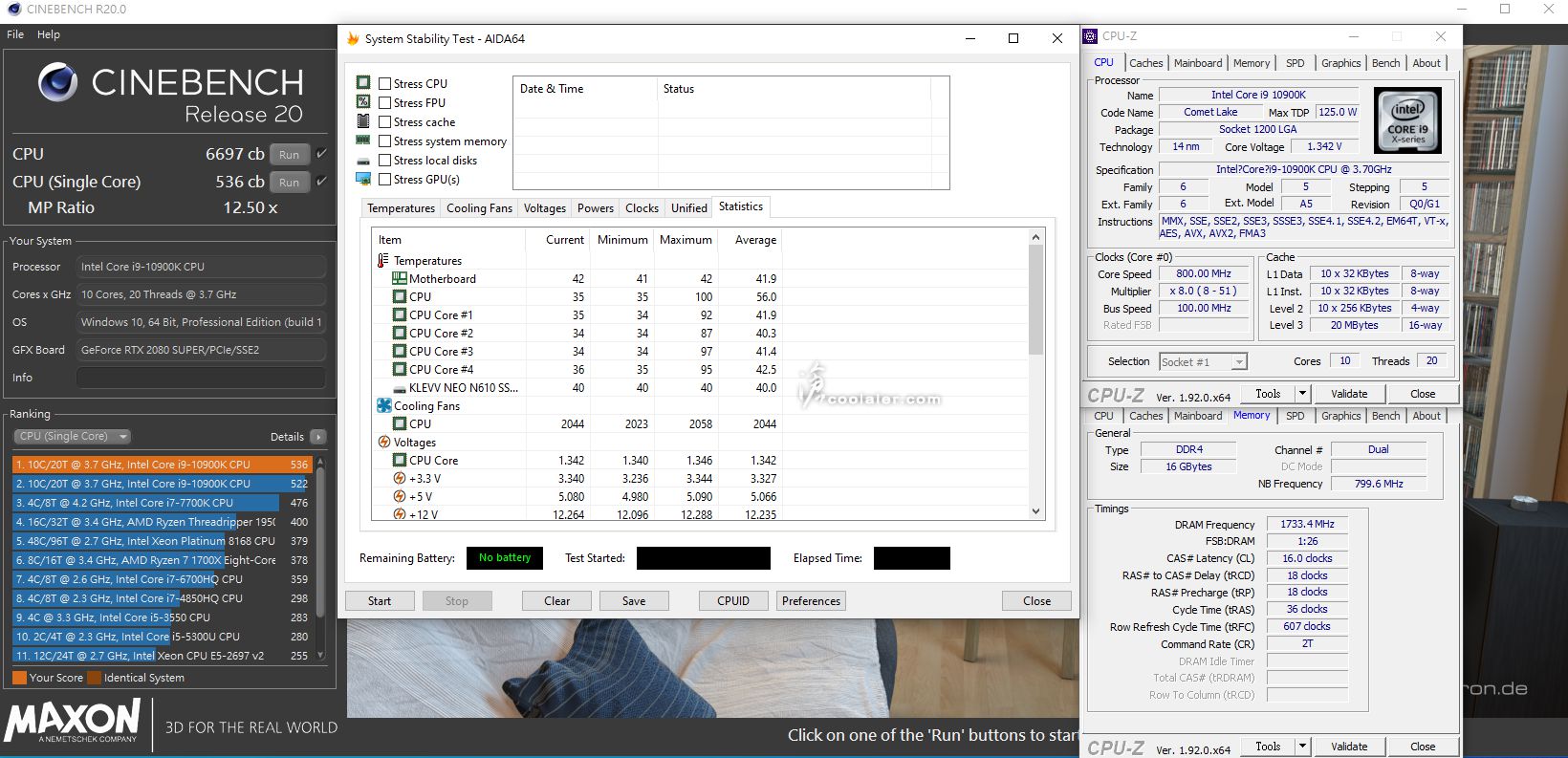Expand the ranking Details arrow

click(x=318, y=437)
